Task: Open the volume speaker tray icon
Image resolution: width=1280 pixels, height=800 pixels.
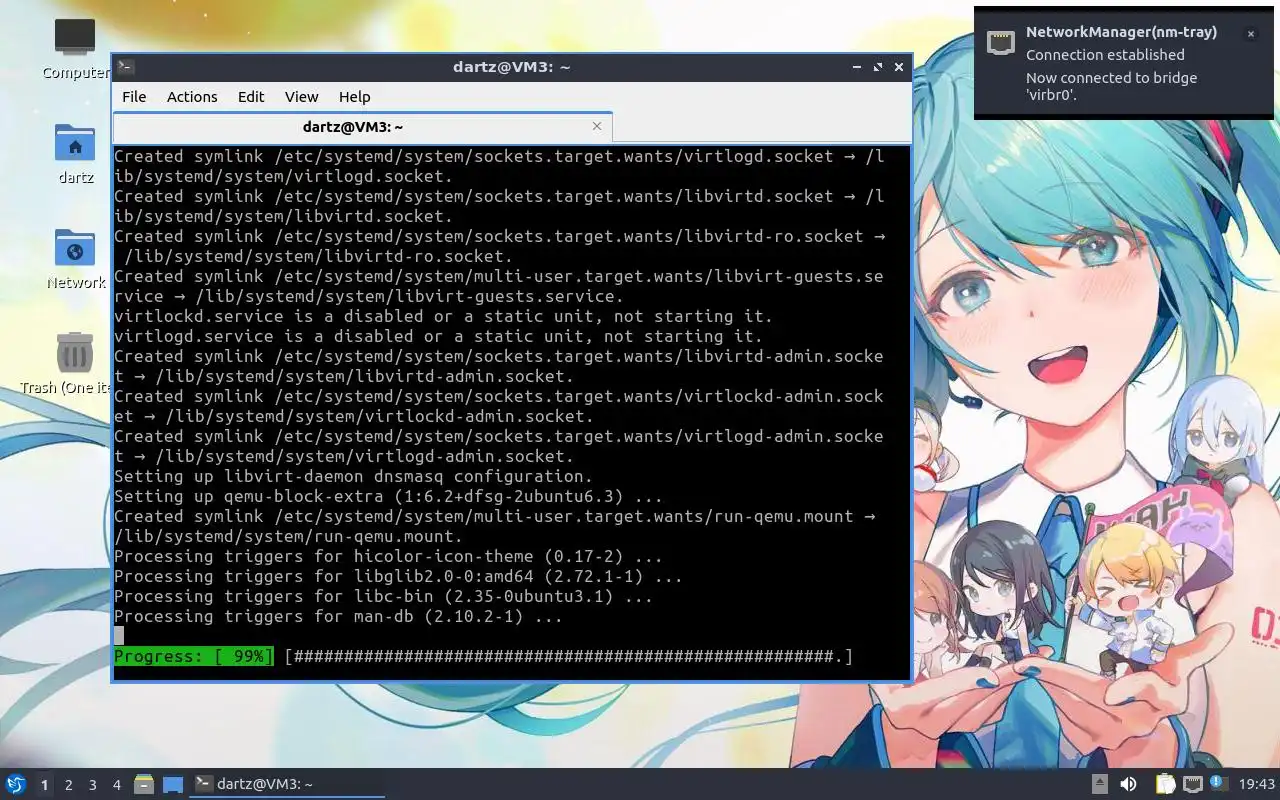Action: coord(1129,784)
